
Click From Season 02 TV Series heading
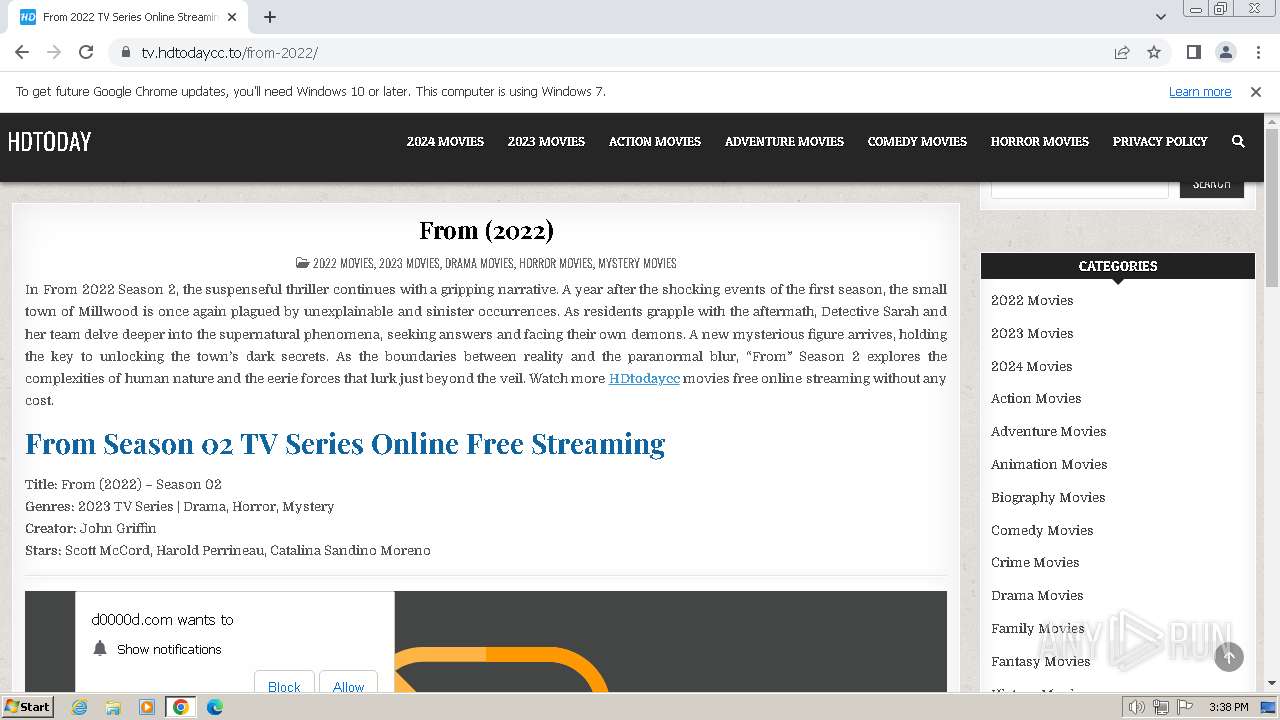point(345,443)
